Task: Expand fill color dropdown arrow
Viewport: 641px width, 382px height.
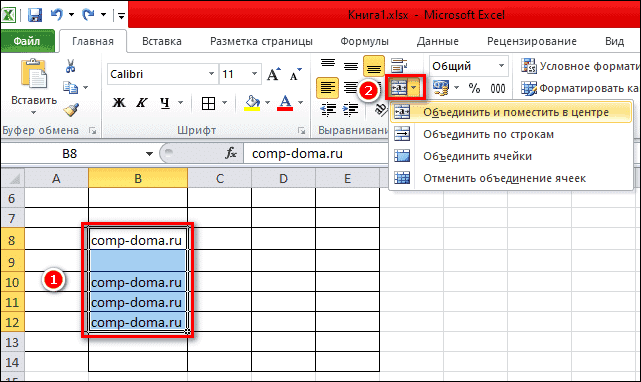Action: coord(267,103)
